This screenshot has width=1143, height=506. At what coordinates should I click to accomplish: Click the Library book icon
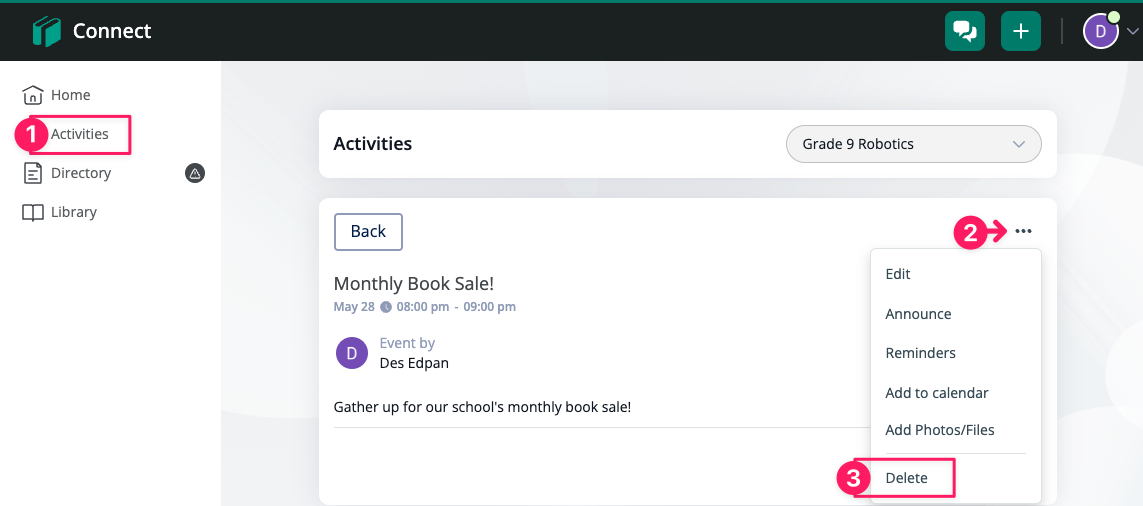tap(33, 212)
